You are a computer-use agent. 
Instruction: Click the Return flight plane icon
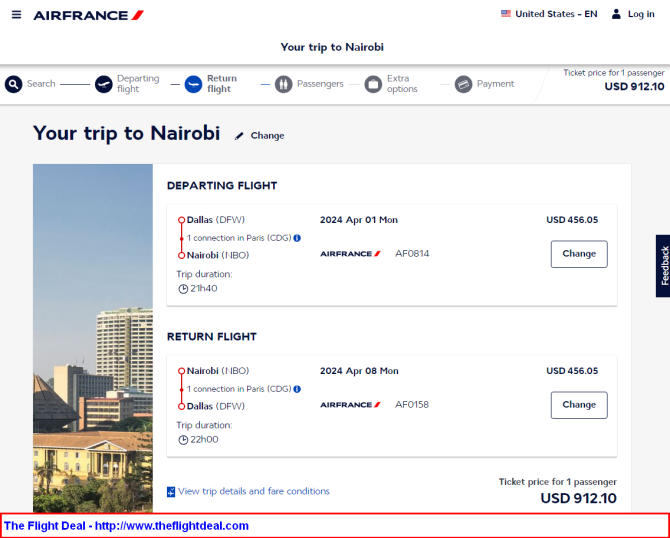click(193, 84)
